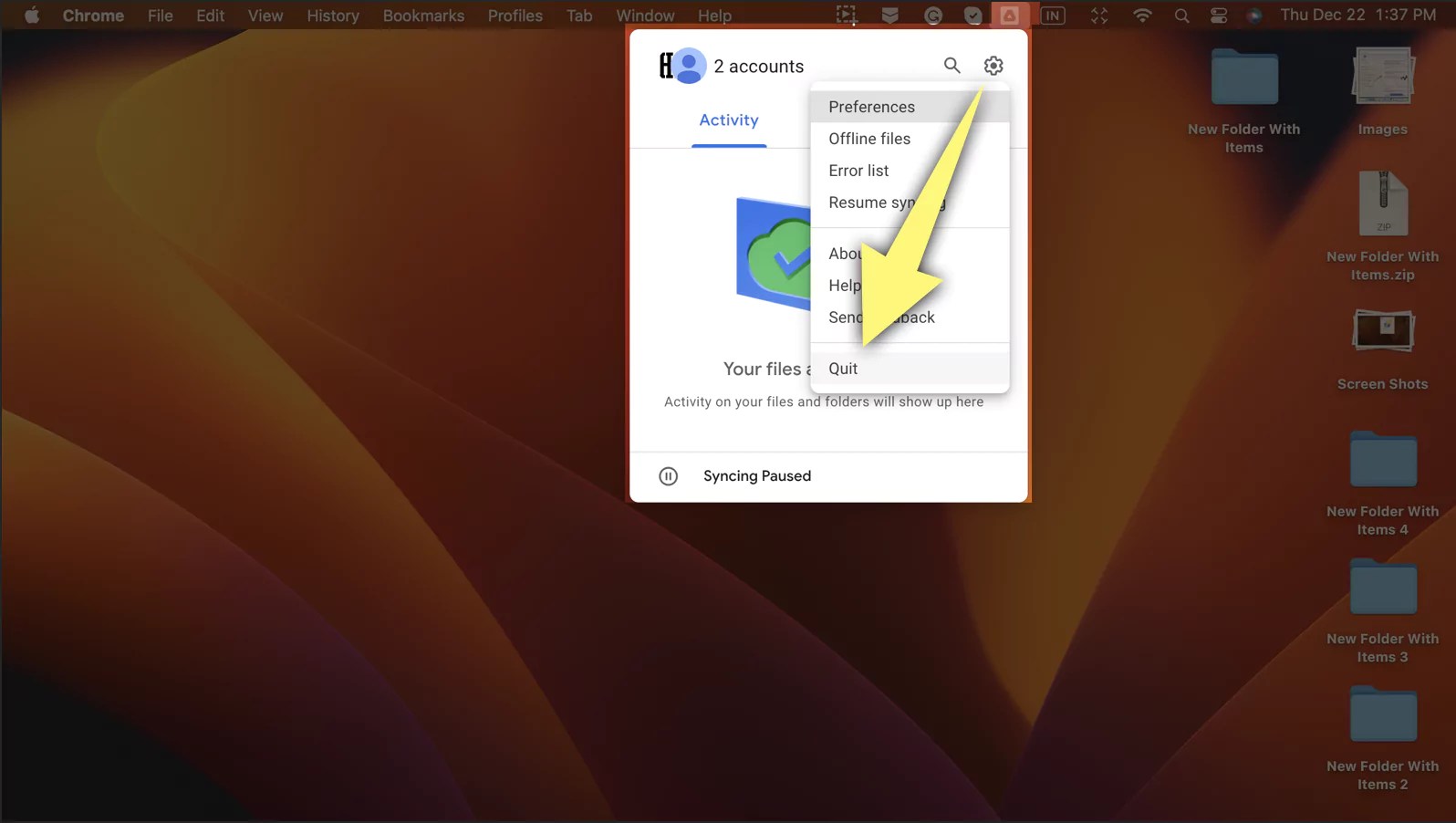
Task: Open the History menu
Action: tap(333, 16)
